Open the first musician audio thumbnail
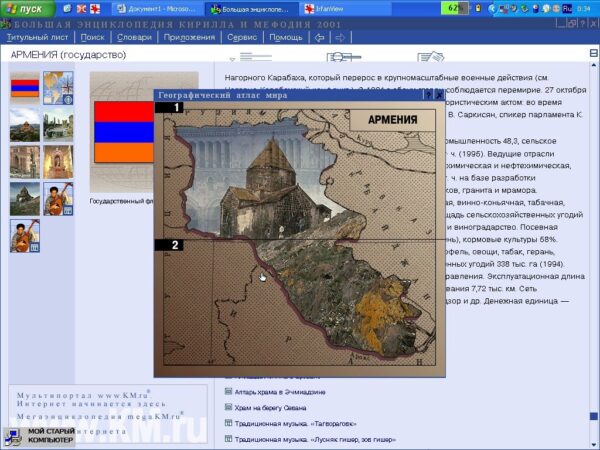Viewport: 600px width, 450px height. tap(58, 197)
